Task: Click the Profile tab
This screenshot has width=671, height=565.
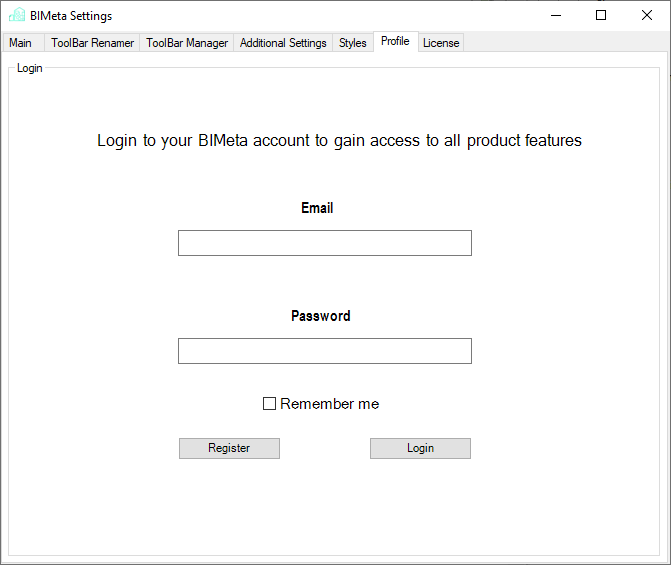Action: 395,42
